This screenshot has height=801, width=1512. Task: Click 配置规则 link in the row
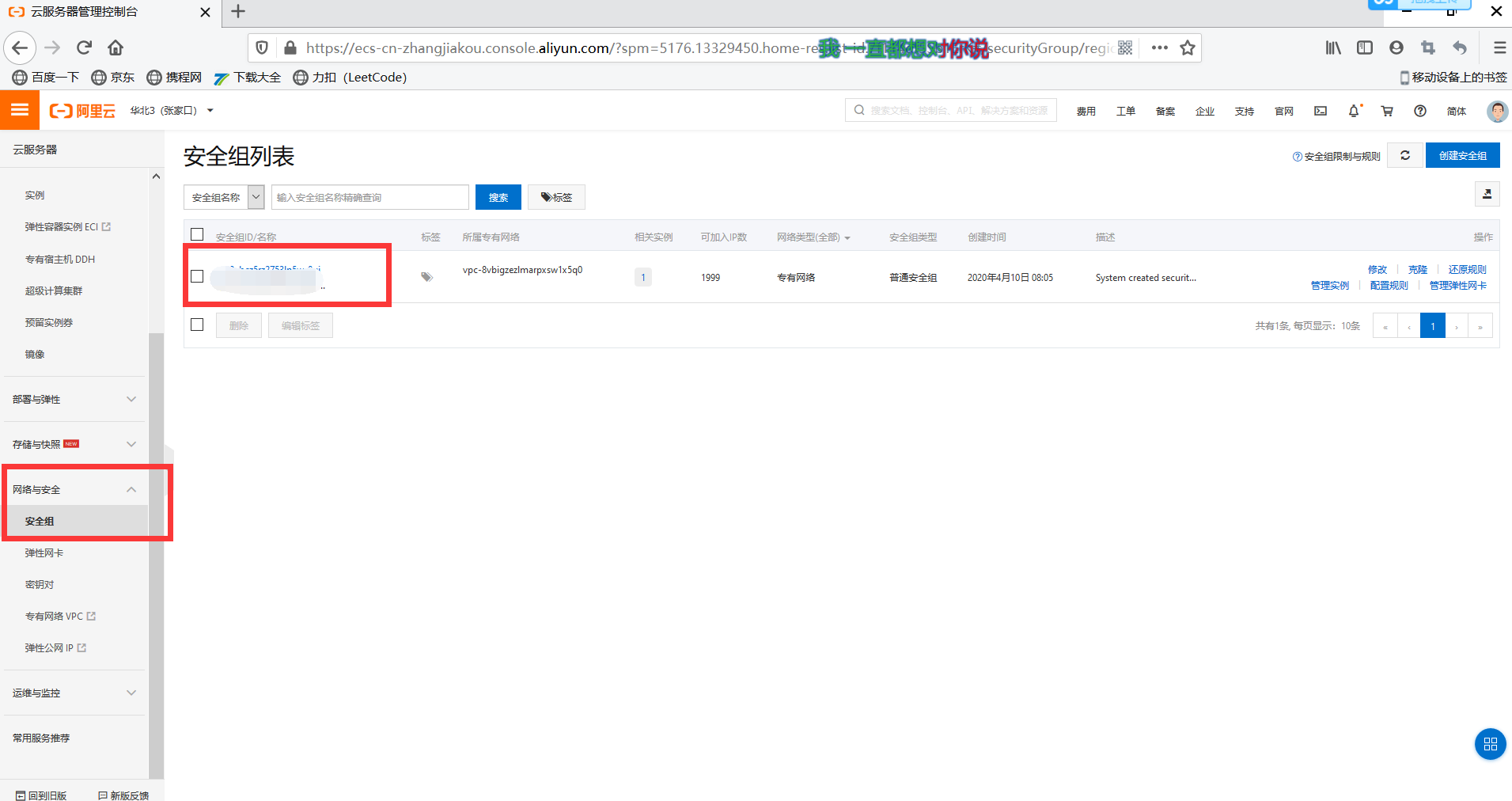(x=1389, y=285)
